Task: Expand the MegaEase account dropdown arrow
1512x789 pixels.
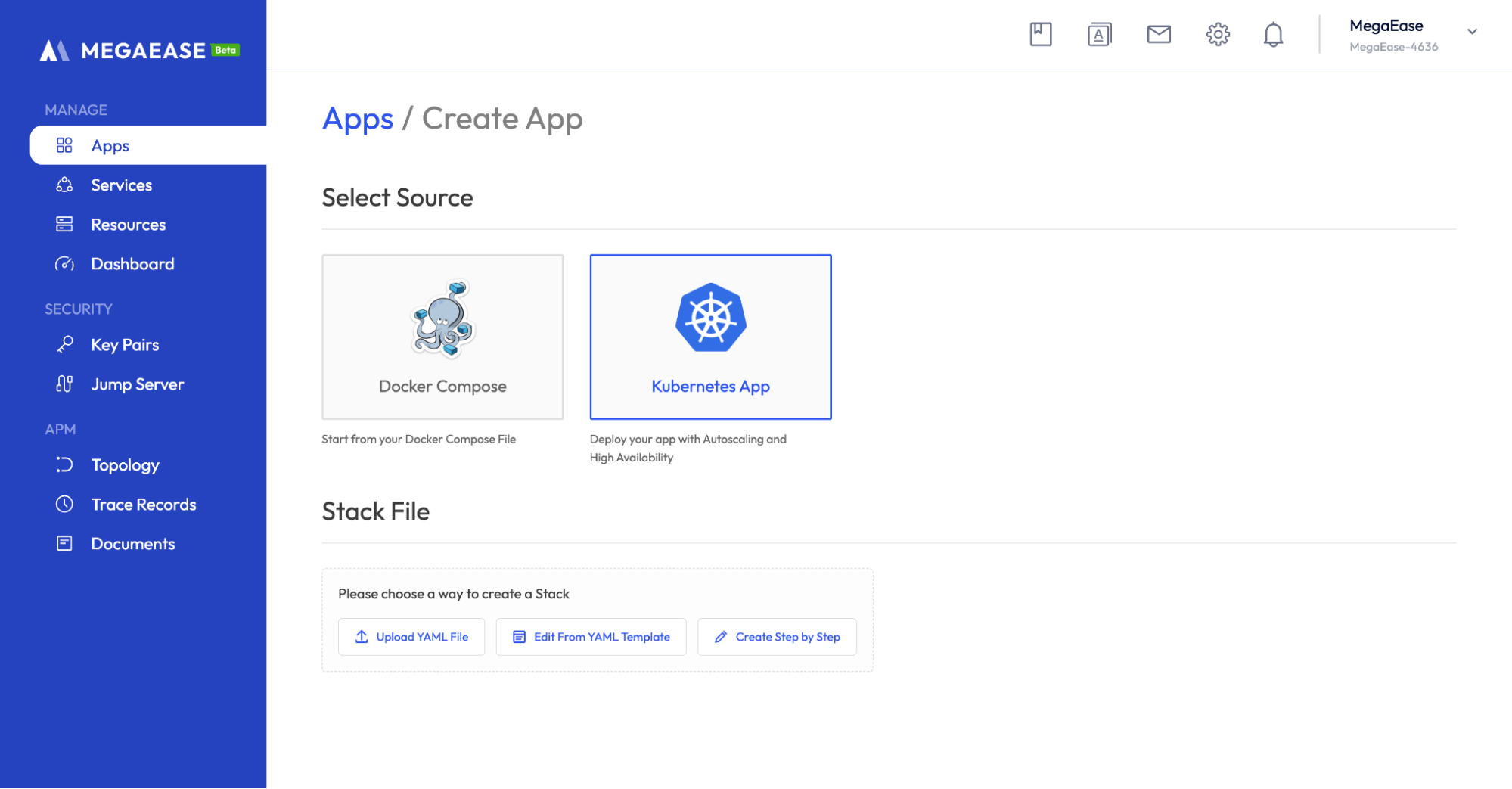Action: 1471,32
